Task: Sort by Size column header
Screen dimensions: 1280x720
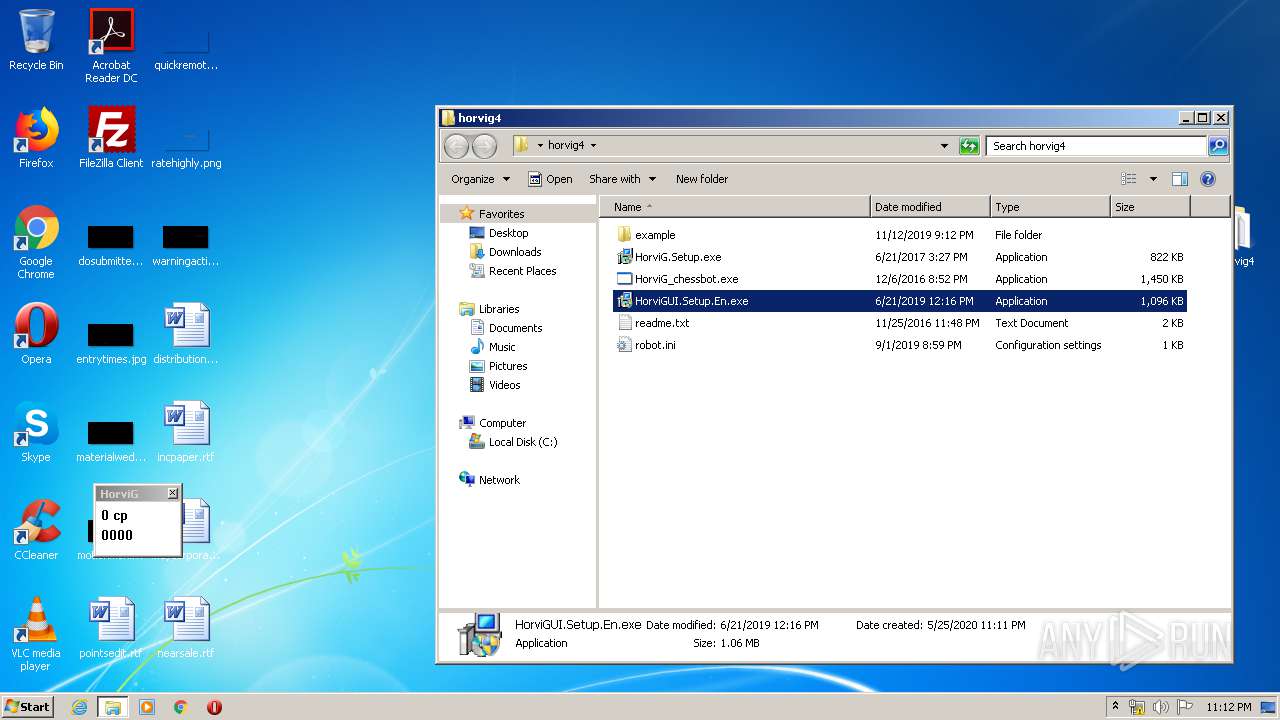Action: tap(1151, 207)
